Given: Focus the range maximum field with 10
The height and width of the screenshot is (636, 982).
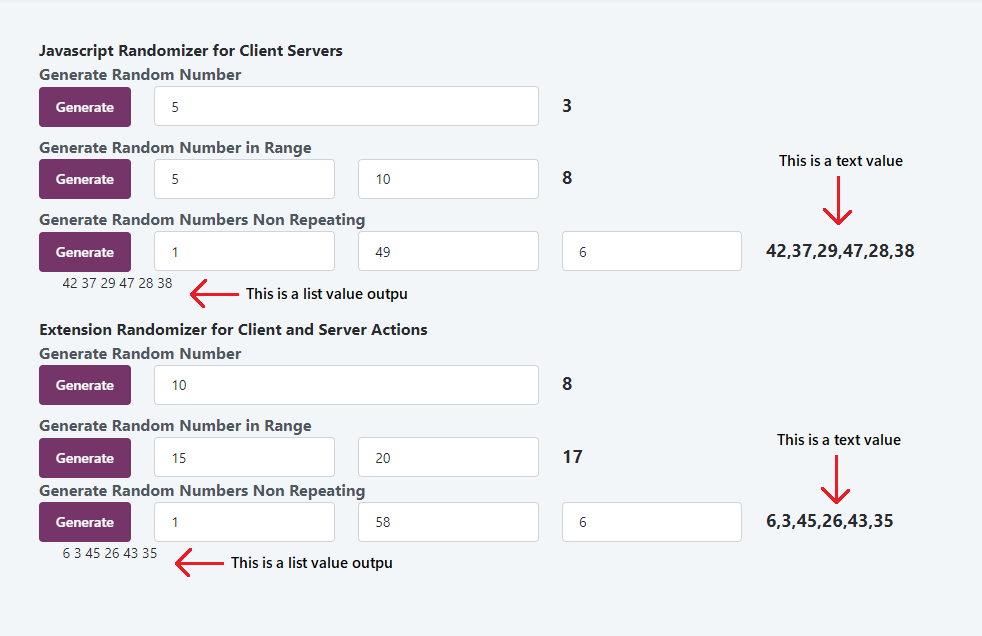Looking at the screenshot, I should (448, 179).
